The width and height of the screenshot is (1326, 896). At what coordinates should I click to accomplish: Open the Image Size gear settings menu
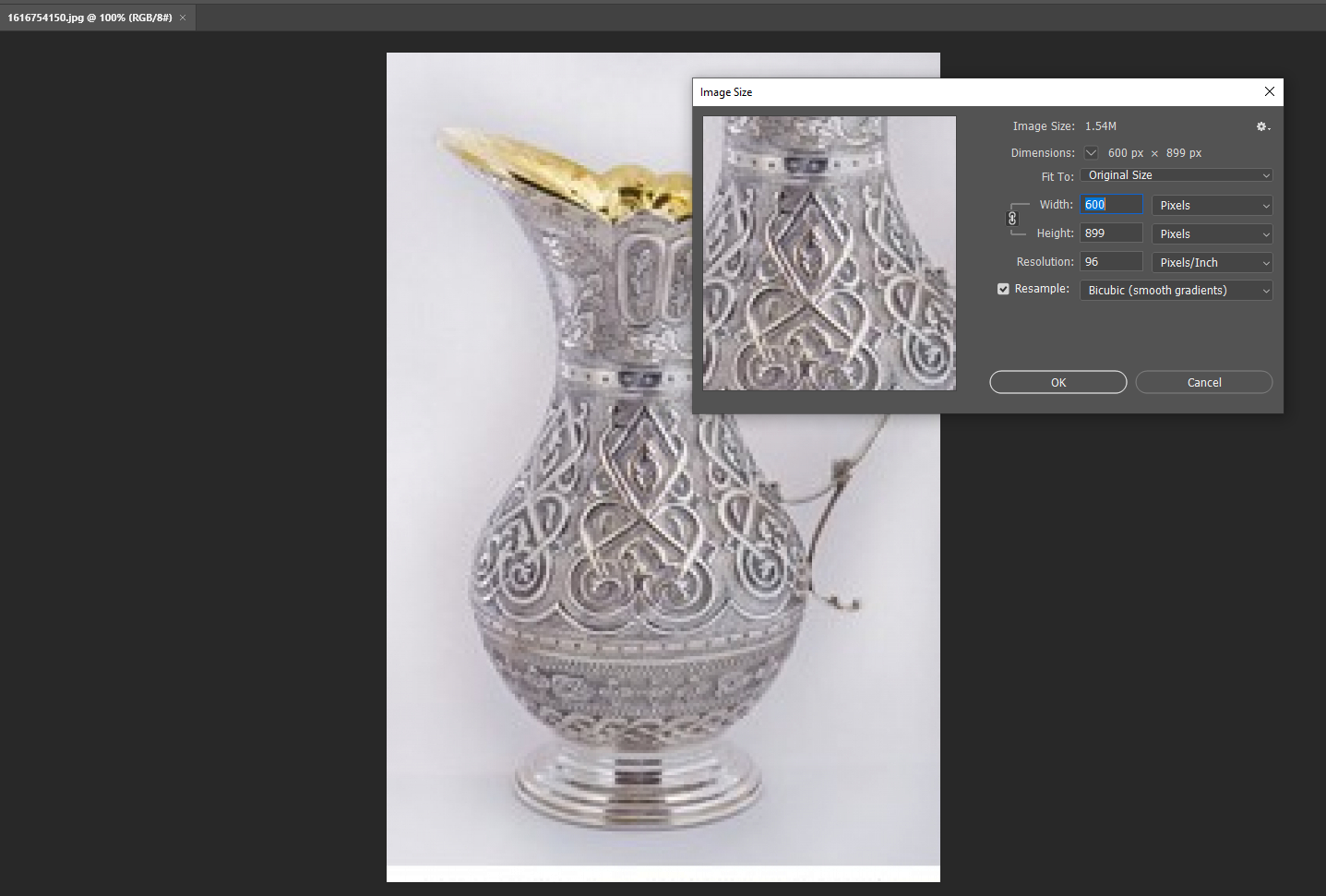tap(1263, 126)
